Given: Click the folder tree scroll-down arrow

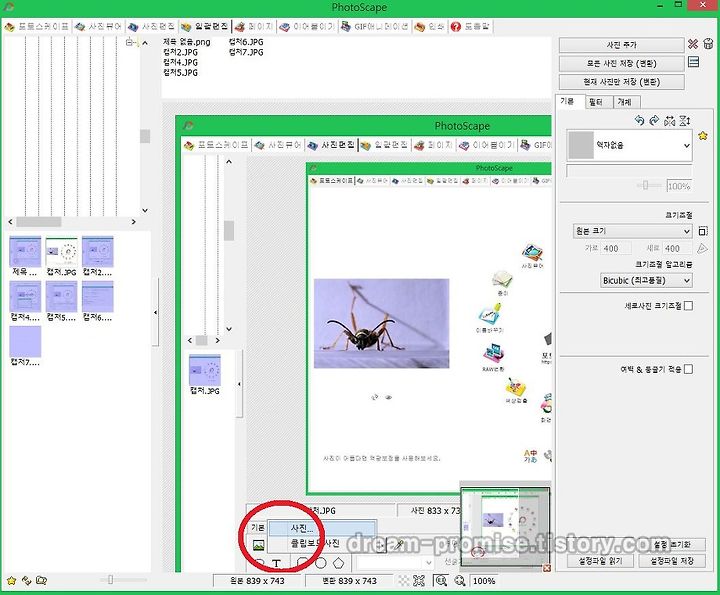Looking at the screenshot, I should [145, 210].
